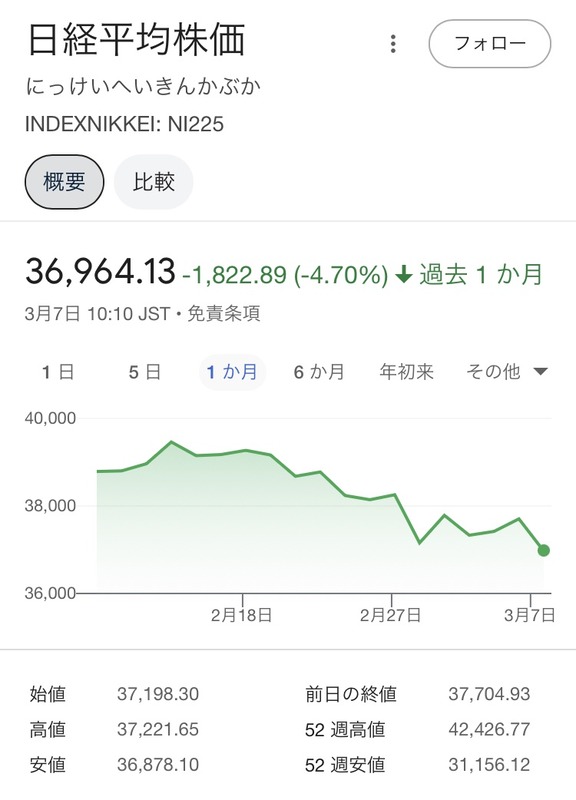
Task: Expand the その他 range dropdown
Action: pos(507,372)
